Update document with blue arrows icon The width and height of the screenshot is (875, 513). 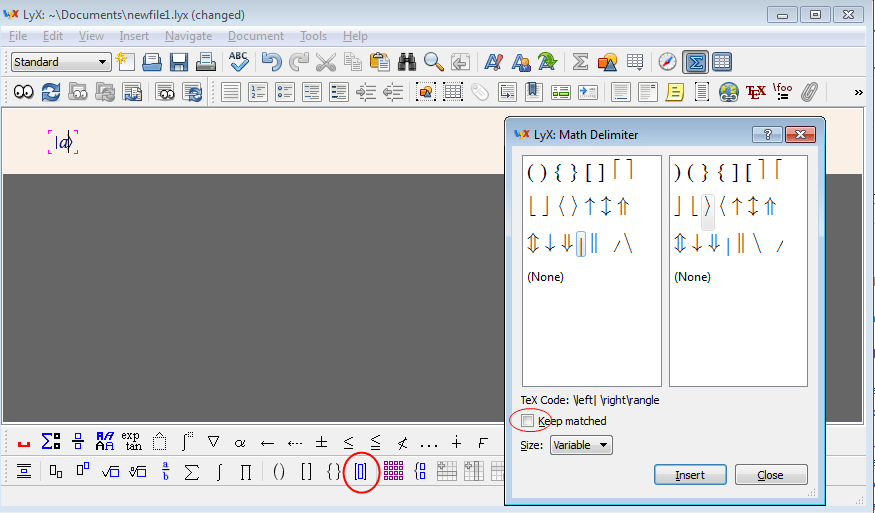(51, 92)
